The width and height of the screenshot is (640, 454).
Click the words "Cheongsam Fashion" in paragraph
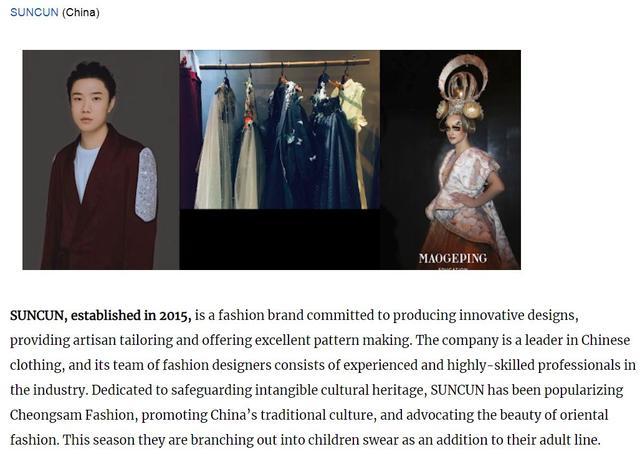72,415
